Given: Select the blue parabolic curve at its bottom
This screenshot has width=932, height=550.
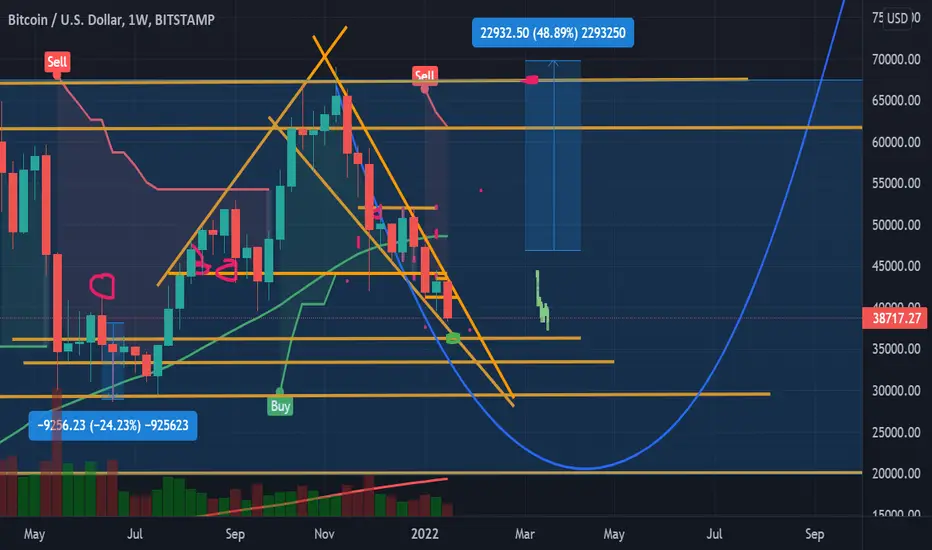Looking at the screenshot, I should pos(585,469).
